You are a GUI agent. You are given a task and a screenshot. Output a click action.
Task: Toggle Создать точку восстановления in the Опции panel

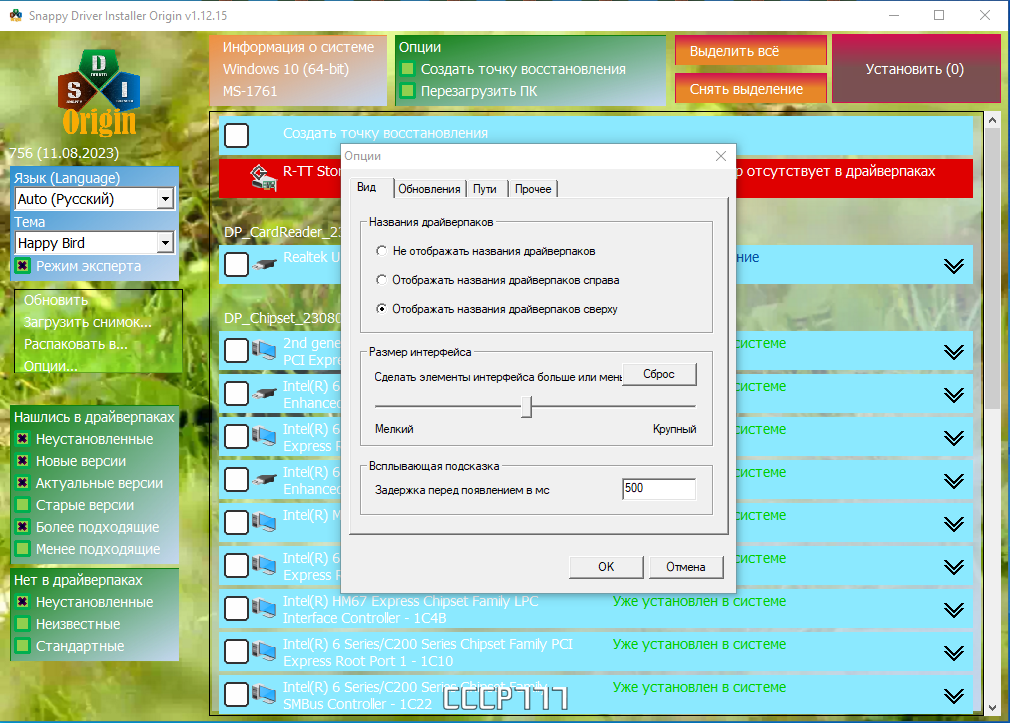pyautogui.click(x=407, y=69)
